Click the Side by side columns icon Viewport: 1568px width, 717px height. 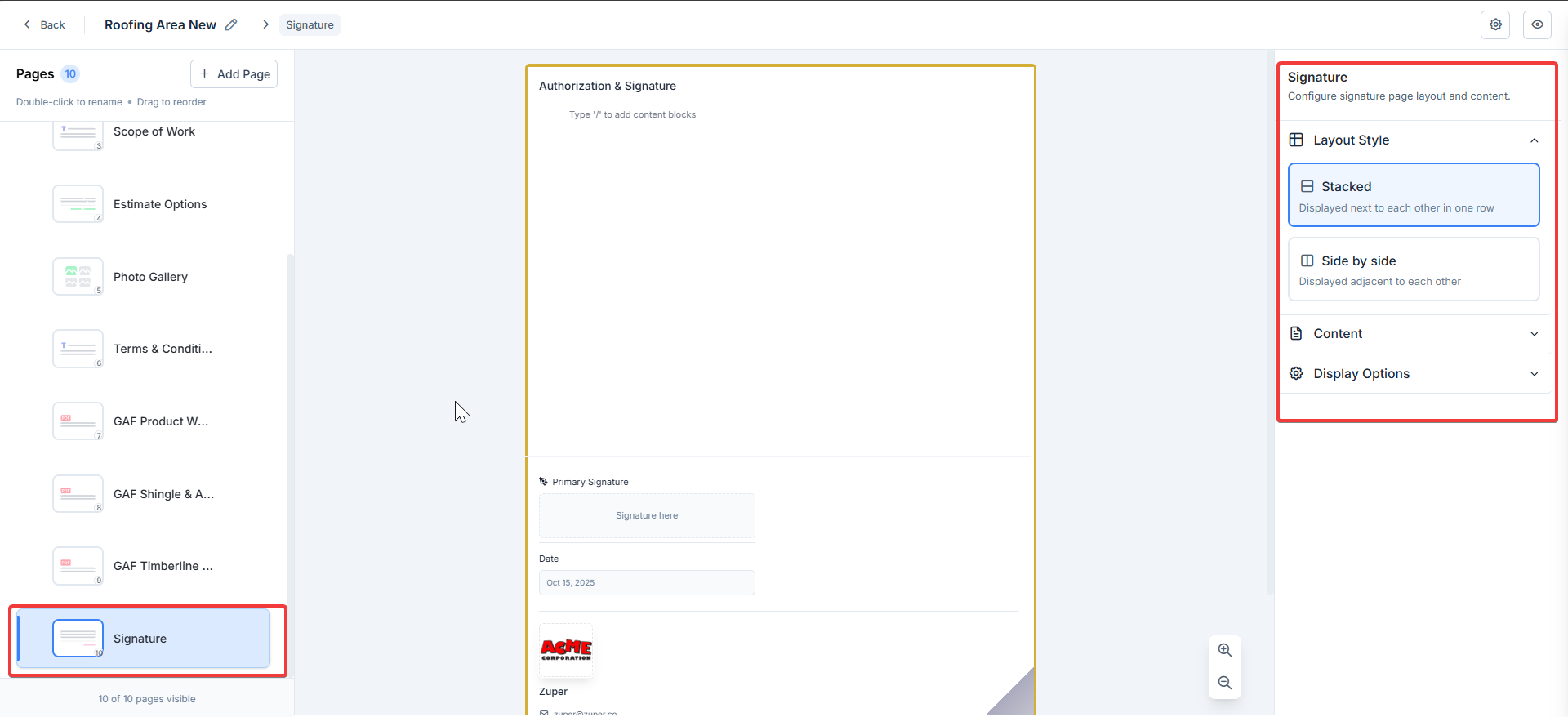(x=1307, y=261)
